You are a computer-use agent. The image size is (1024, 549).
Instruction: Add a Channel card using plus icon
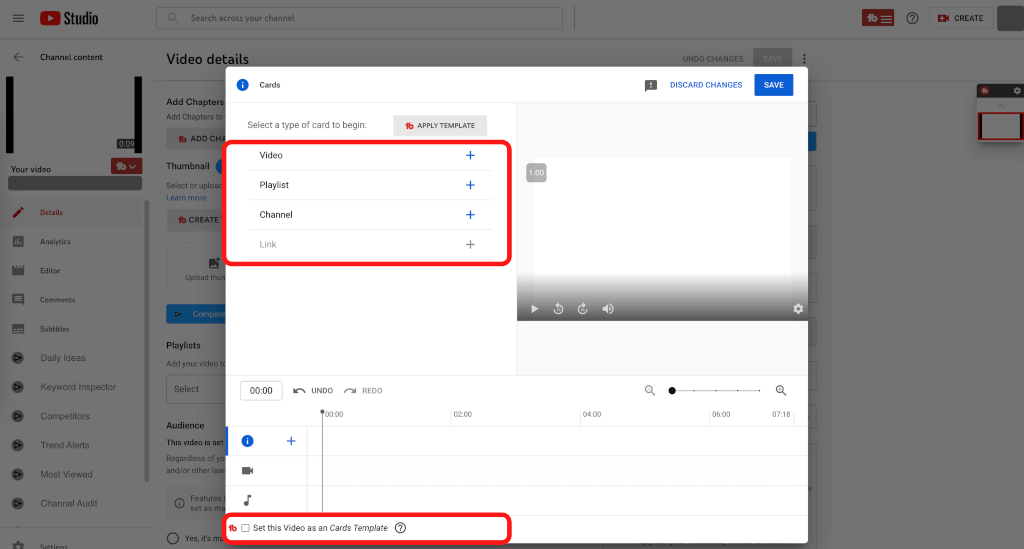tap(470, 215)
